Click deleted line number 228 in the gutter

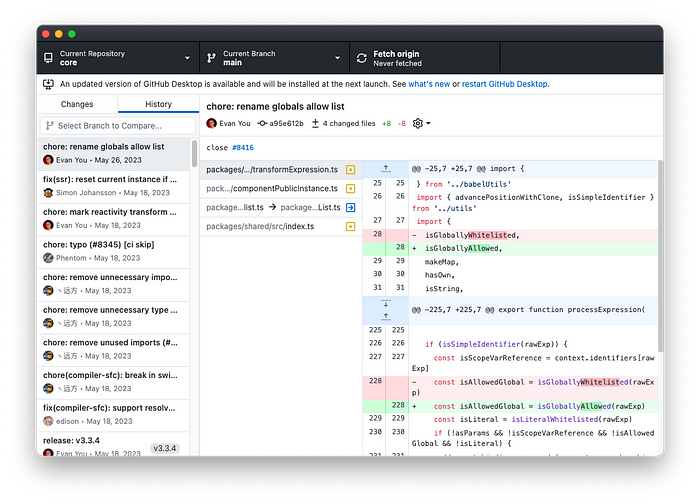coord(375,381)
